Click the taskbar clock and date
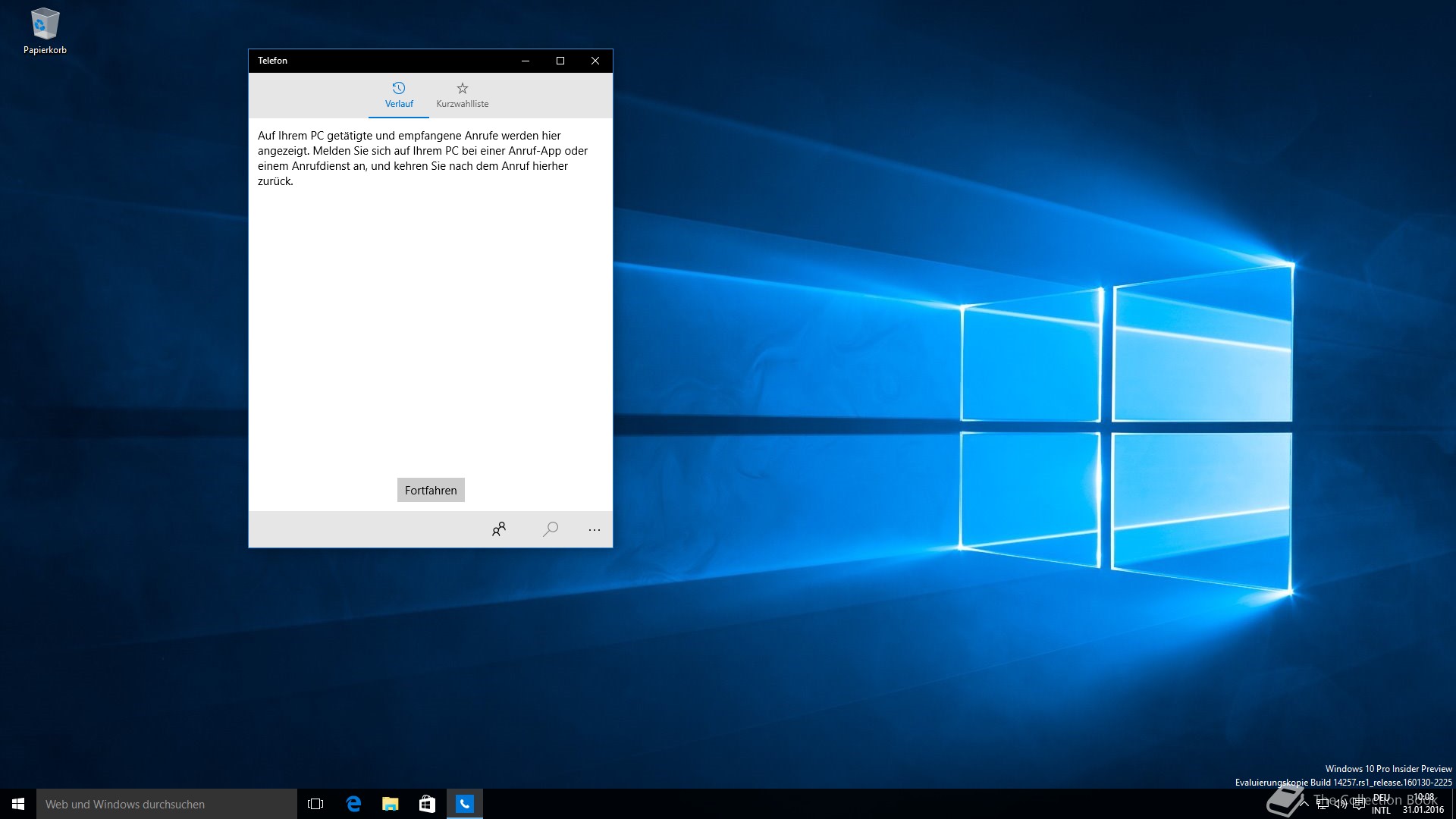1456x819 pixels. coord(1423,804)
